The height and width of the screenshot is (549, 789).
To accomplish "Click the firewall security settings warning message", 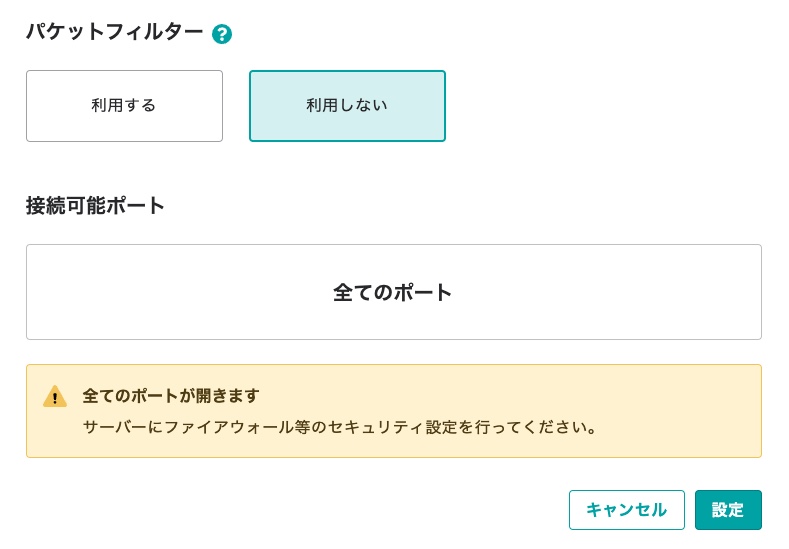I will pos(340,427).
